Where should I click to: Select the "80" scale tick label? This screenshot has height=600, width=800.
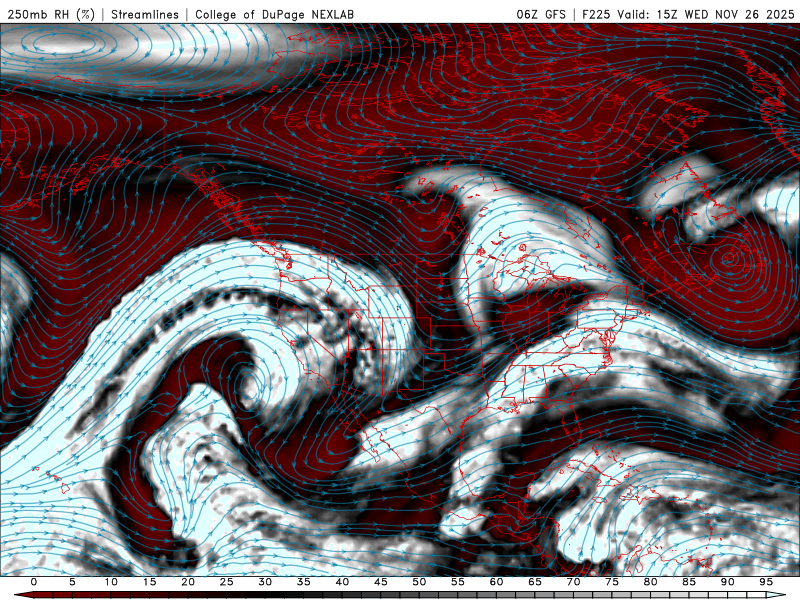pyautogui.click(x=651, y=582)
